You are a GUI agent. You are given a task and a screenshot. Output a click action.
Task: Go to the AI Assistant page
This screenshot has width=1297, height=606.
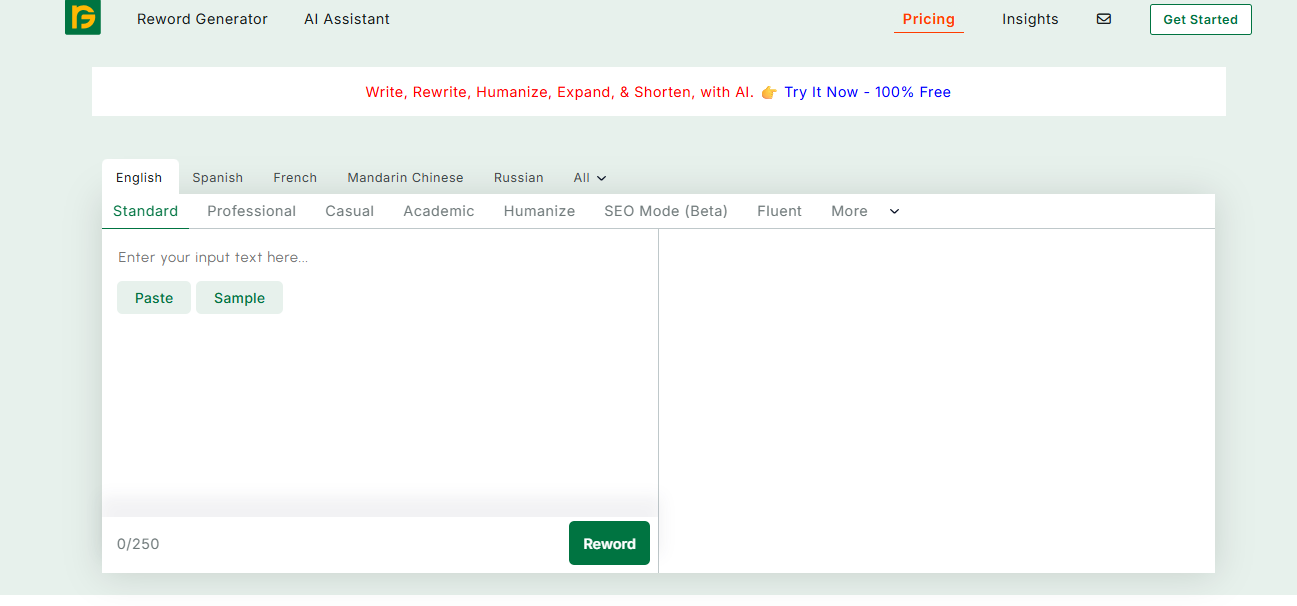click(x=347, y=19)
